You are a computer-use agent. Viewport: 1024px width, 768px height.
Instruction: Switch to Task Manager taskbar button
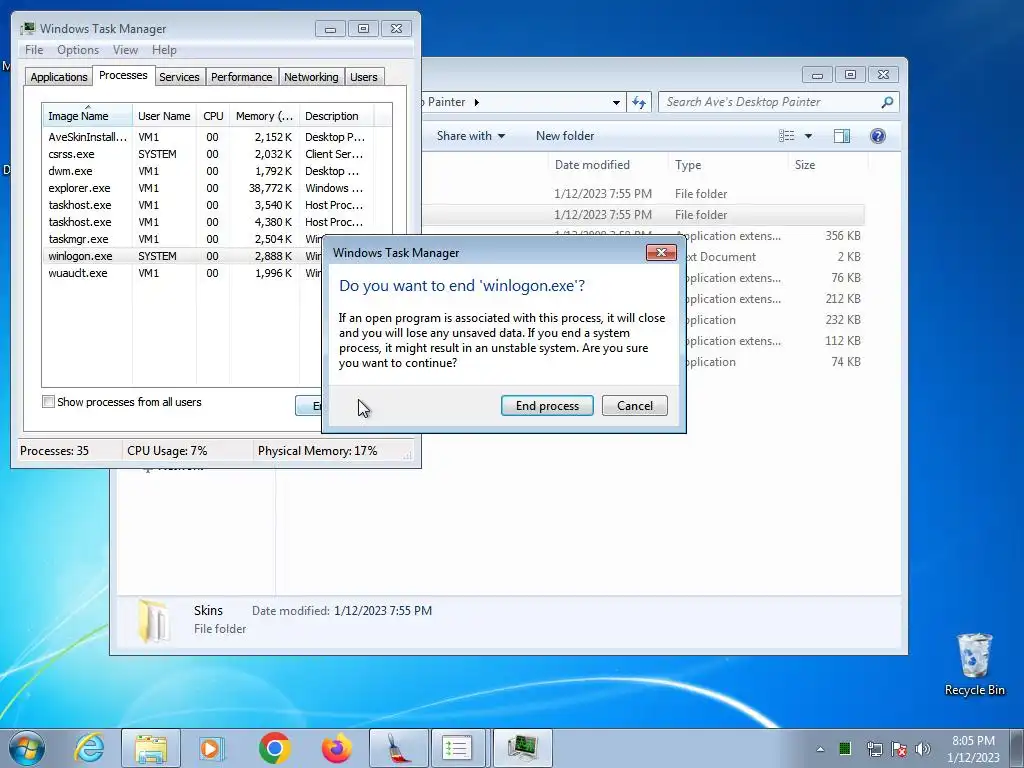click(522, 748)
